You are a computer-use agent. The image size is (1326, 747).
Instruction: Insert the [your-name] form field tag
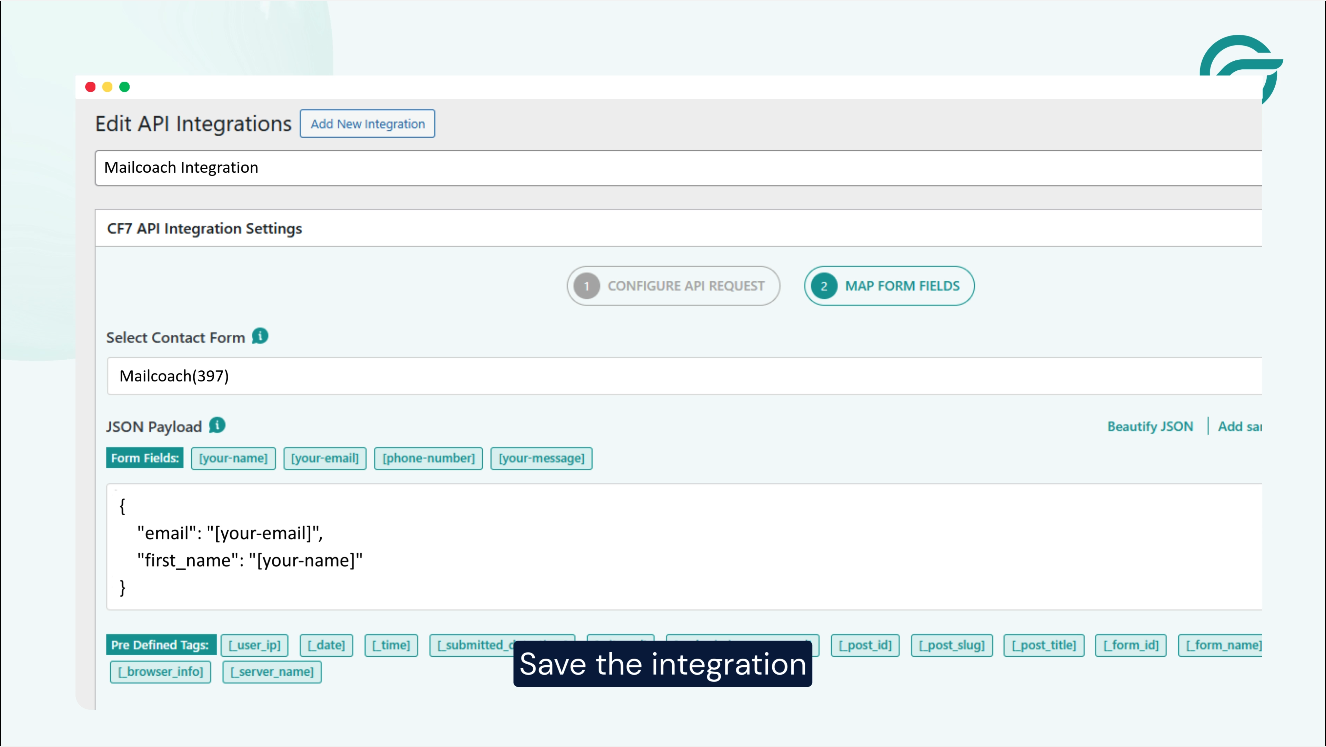tap(233, 458)
